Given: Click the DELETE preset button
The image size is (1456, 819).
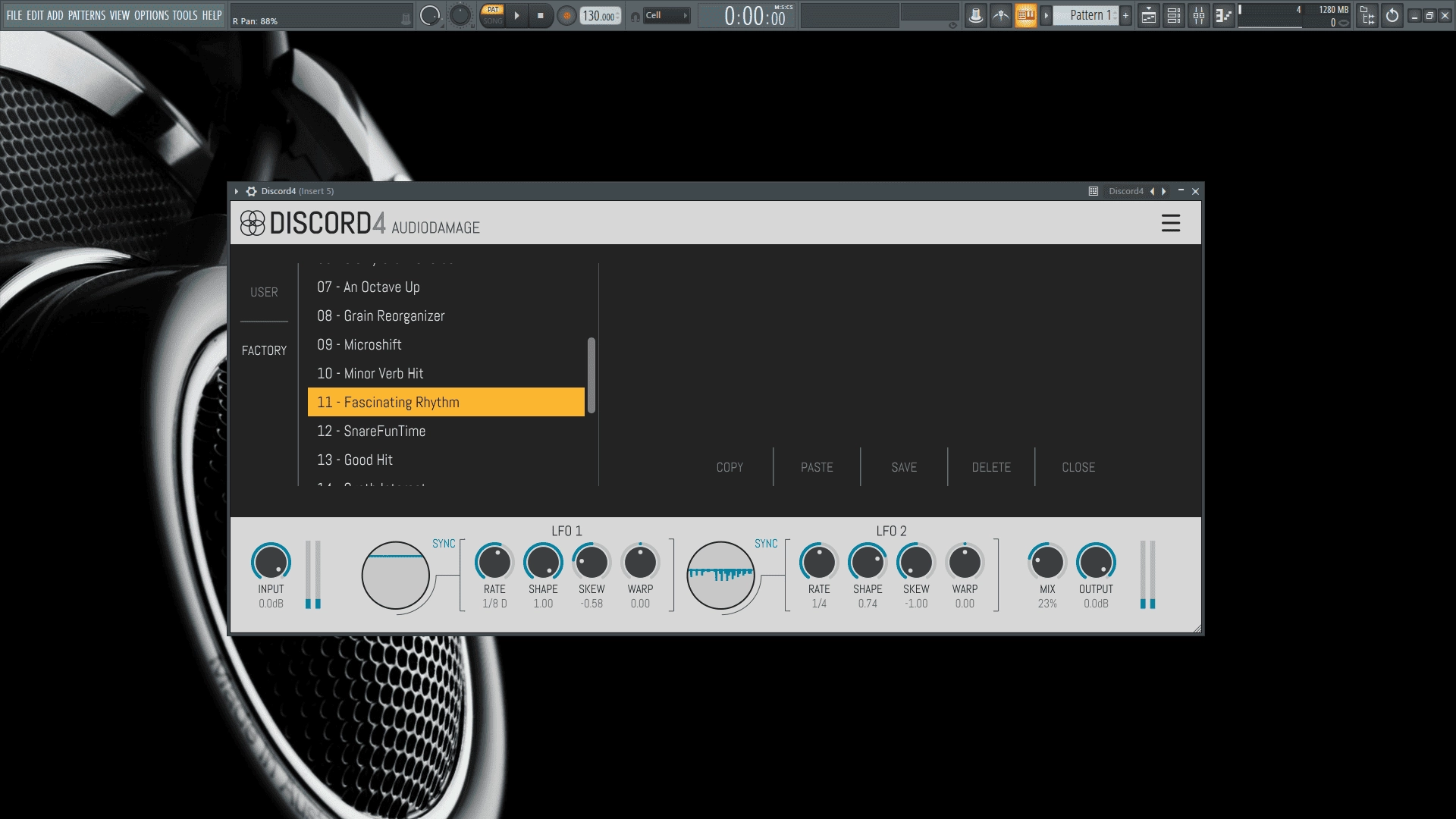Looking at the screenshot, I should click(x=991, y=467).
